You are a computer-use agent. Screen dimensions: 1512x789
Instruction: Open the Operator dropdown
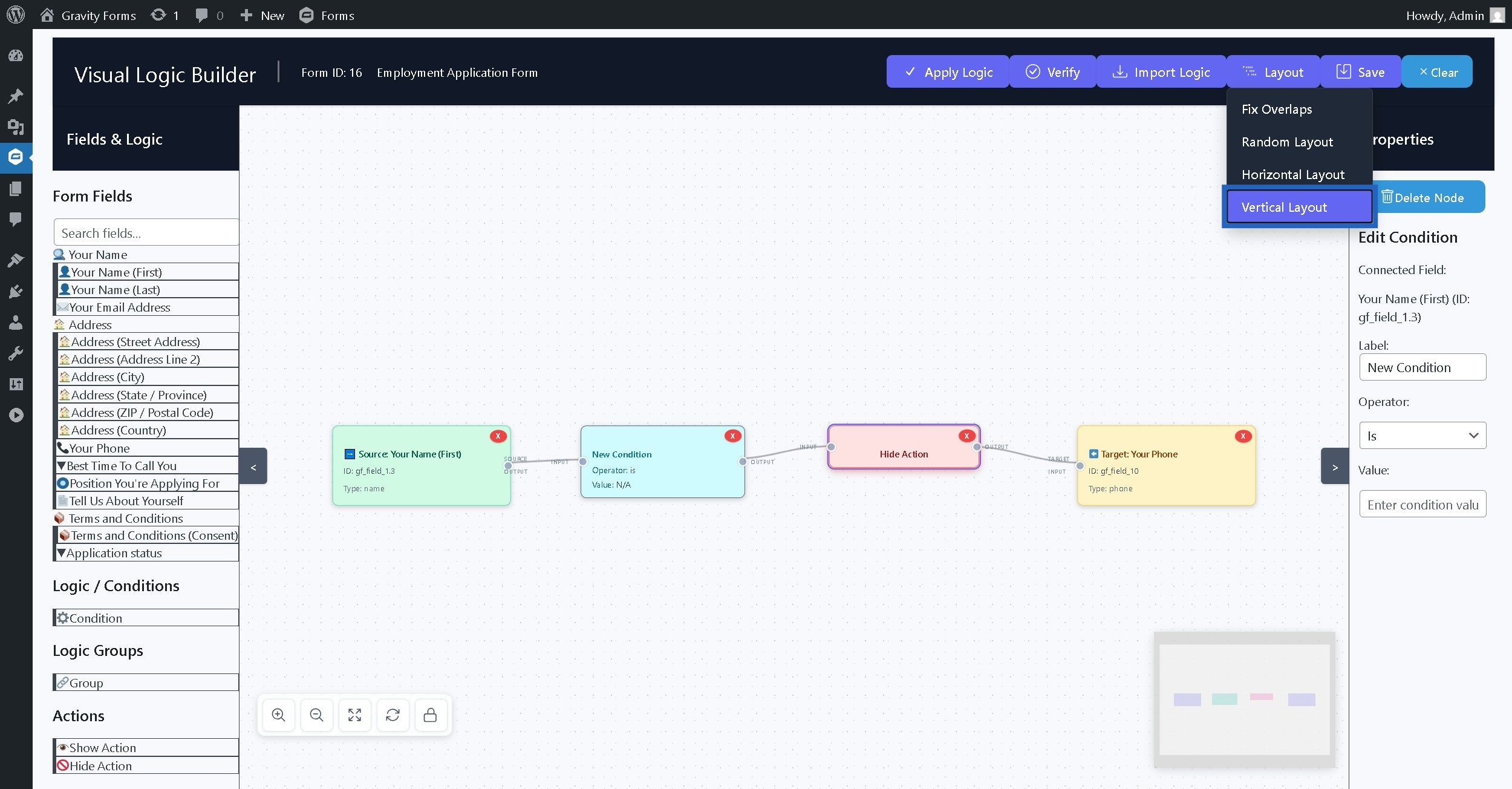click(1422, 436)
